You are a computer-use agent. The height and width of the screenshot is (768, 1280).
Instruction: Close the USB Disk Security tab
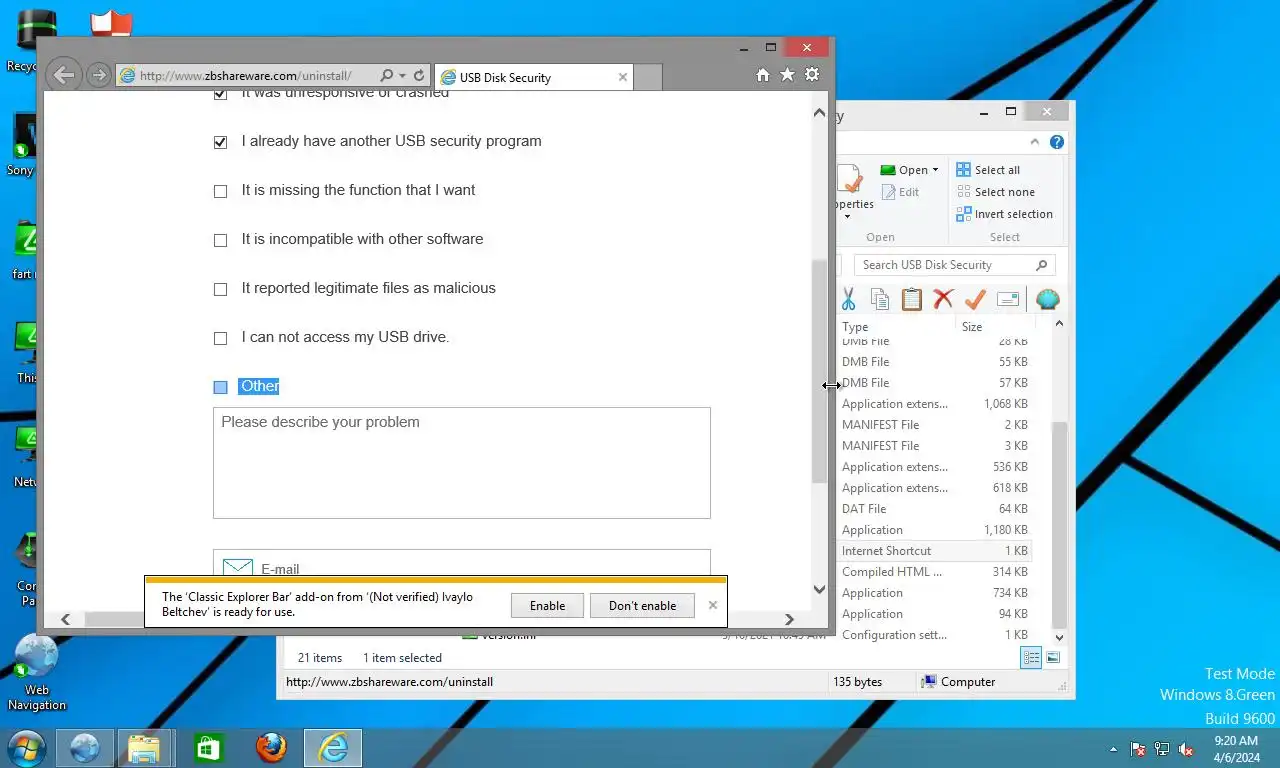623,77
